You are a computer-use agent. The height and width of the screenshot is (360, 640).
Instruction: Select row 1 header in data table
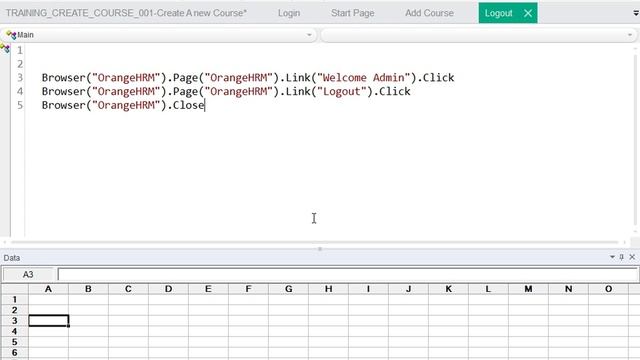pos(15,300)
